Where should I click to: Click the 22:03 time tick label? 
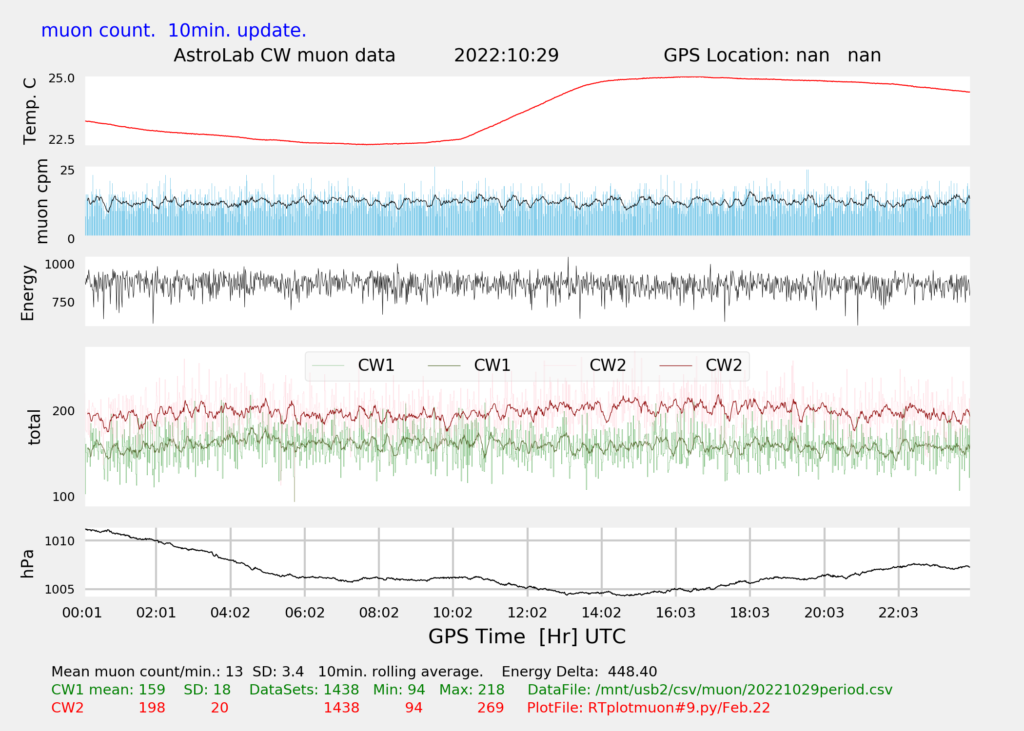tap(897, 612)
